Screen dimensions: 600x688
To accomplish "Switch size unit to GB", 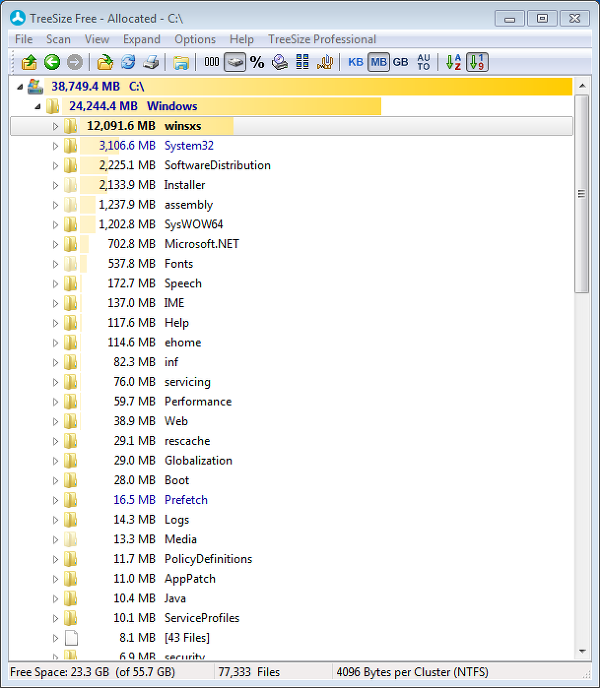I will 400,62.
